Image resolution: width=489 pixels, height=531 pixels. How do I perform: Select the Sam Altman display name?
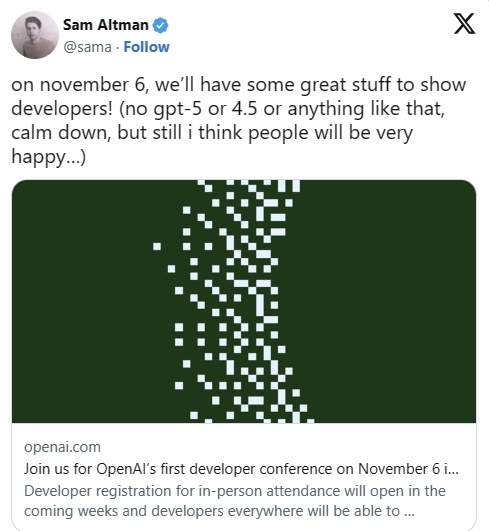click(106, 25)
